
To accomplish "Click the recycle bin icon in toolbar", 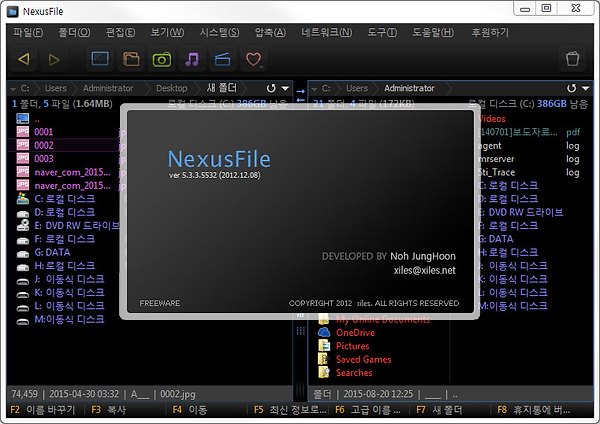I will 573,60.
